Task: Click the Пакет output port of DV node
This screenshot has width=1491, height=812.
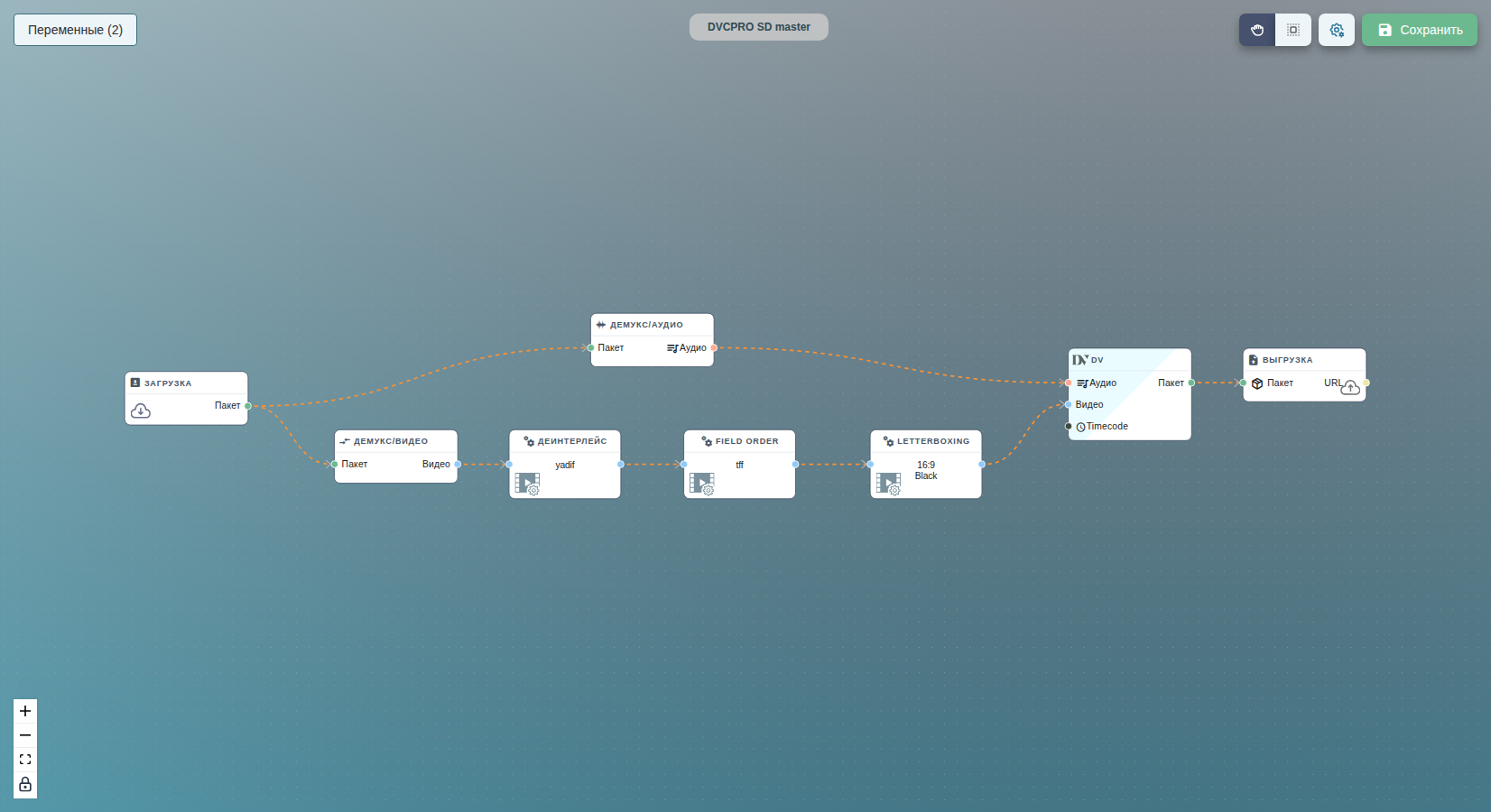Action: (x=1191, y=383)
